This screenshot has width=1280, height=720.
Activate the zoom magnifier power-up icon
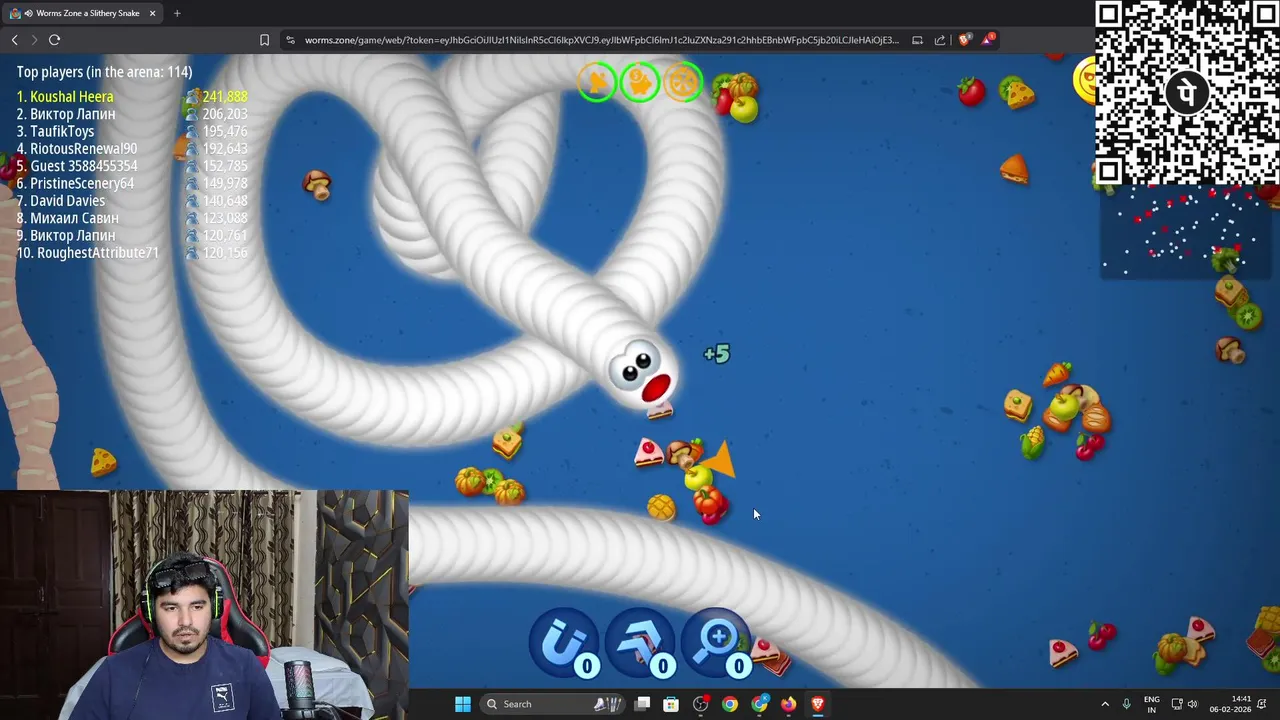click(x=716, y=641)
